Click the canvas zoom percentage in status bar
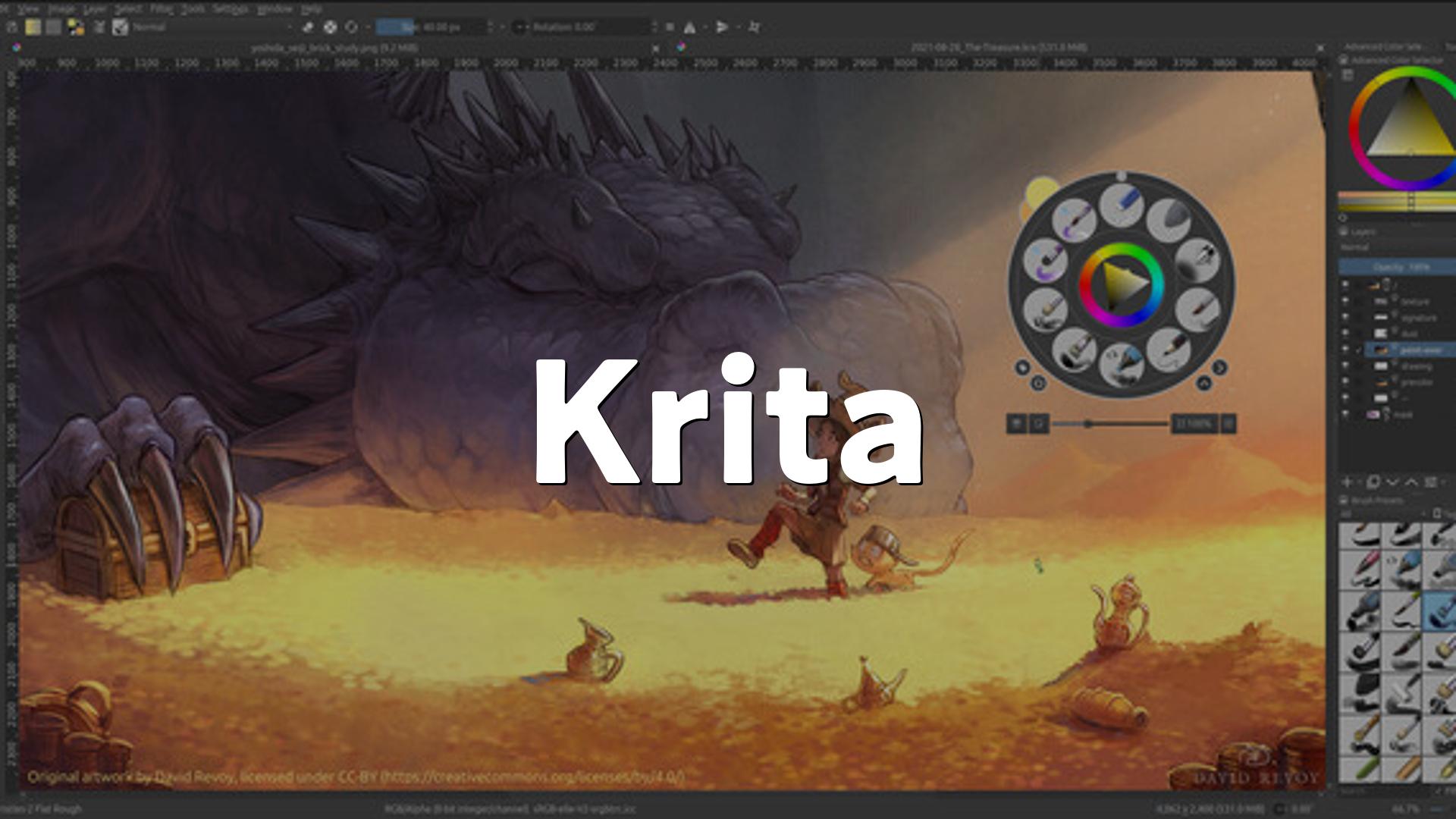The height and width of the screenshot is (819, 1456). [1405, 809]
